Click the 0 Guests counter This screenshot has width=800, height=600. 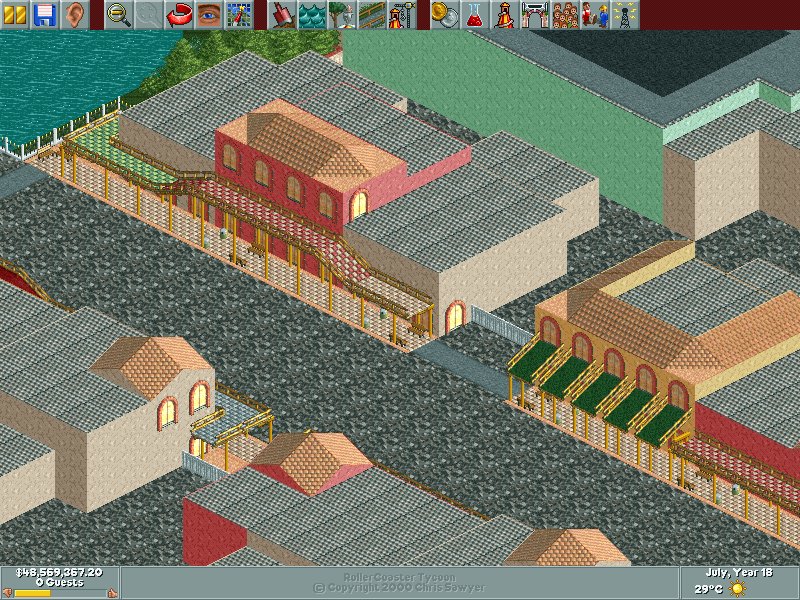(x=59, y=582)
